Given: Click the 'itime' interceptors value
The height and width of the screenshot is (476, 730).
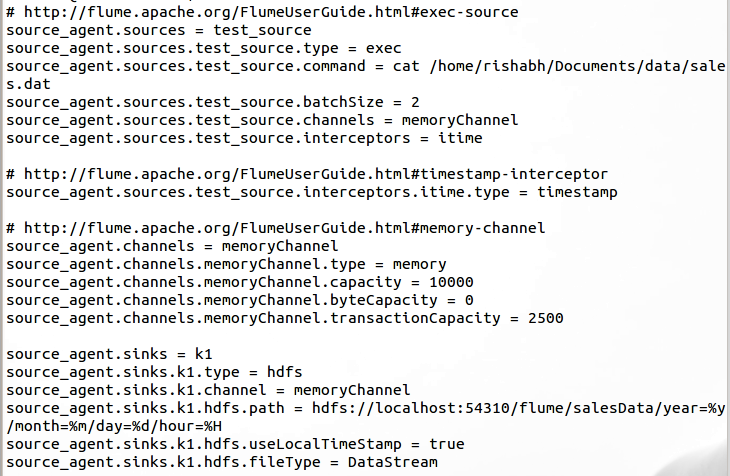Looking at the screenshot, I should point(460,138).
